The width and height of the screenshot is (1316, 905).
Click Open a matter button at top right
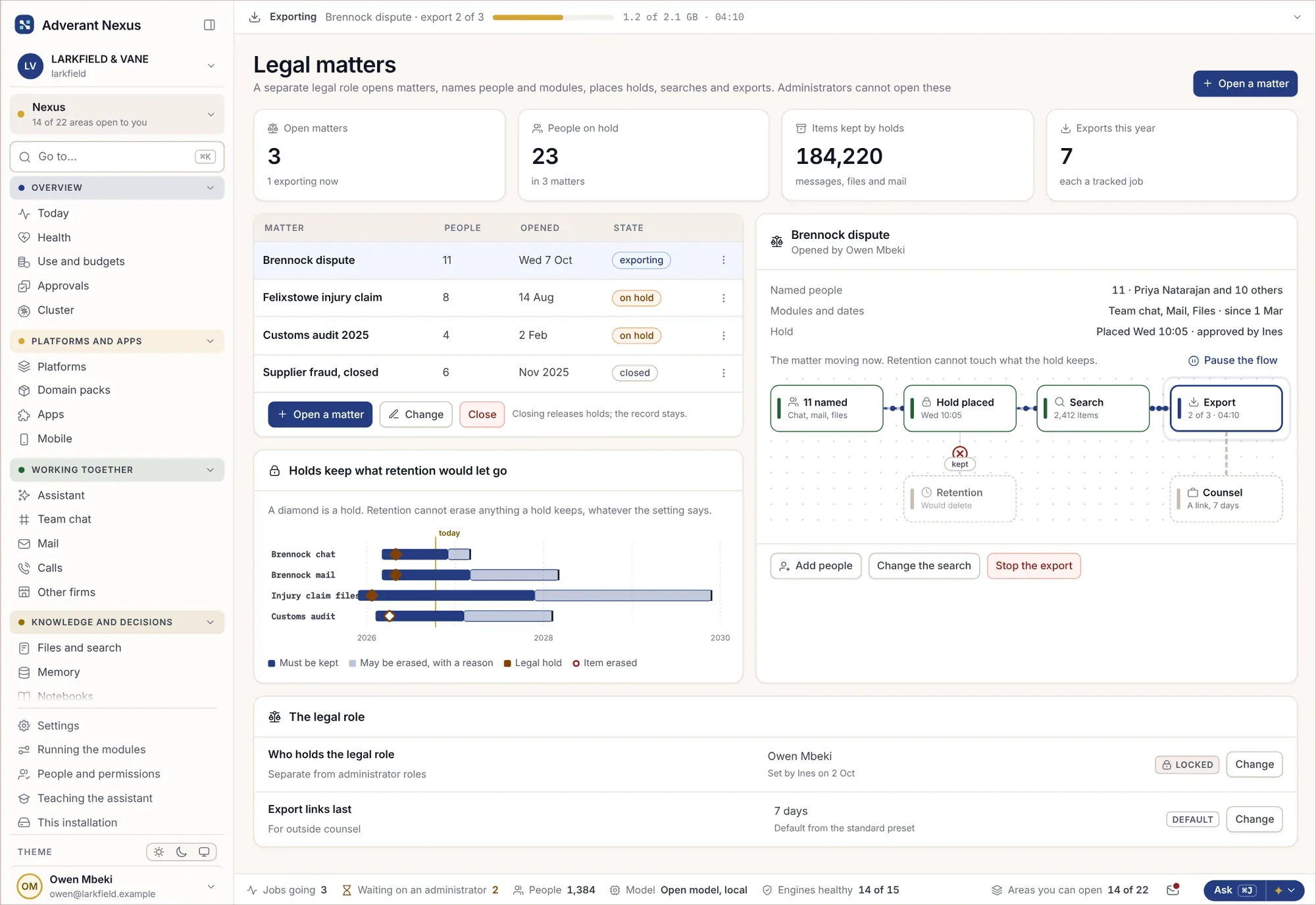[1245, 84]
